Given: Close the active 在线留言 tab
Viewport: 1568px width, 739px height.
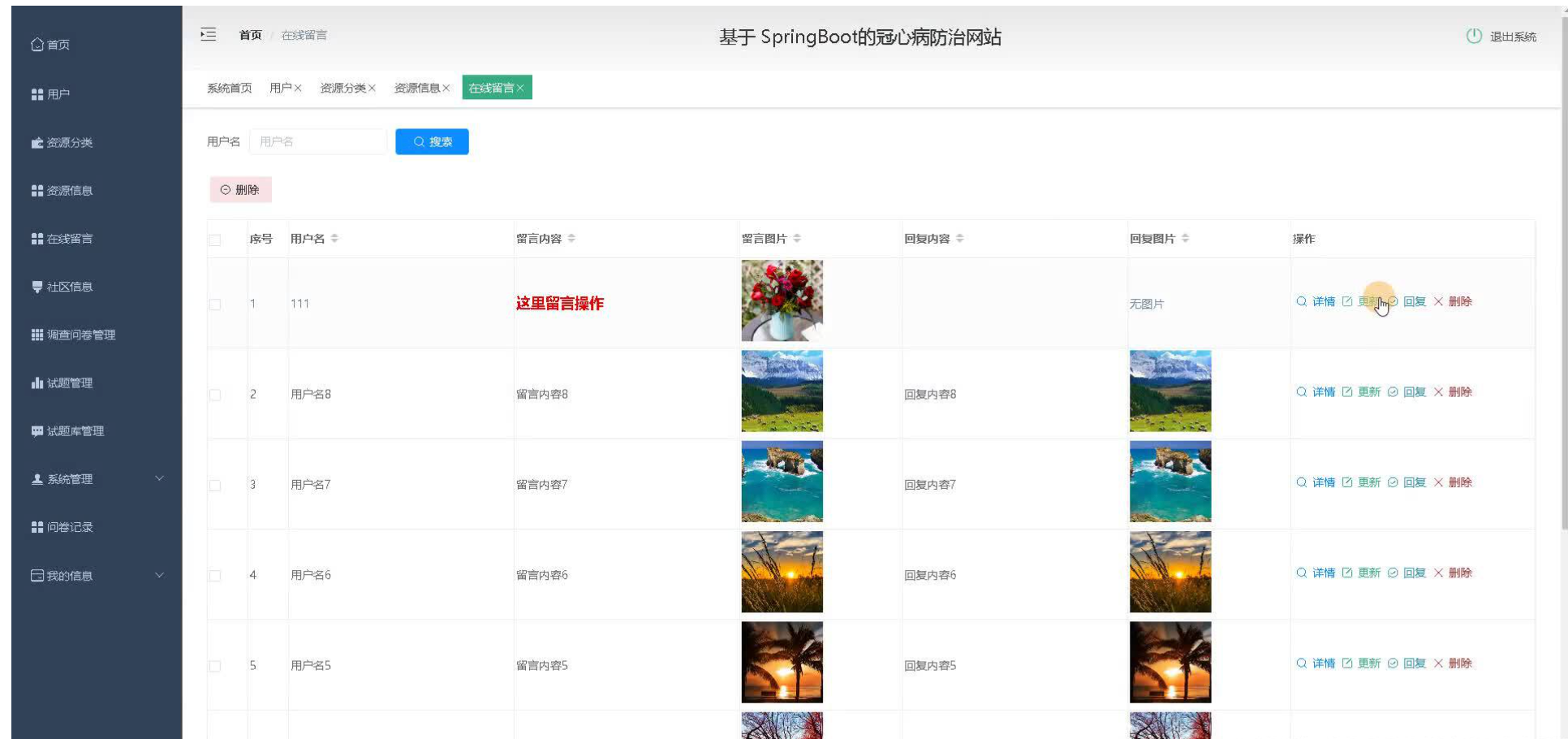Looking at the screenshot, I should click(x=520, y=89).
